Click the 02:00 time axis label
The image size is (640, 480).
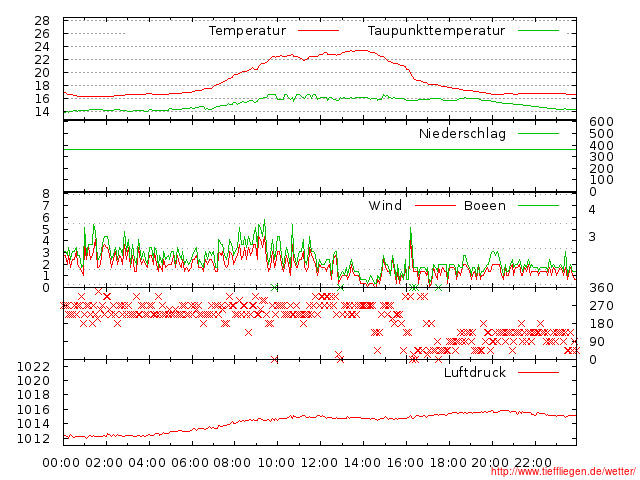[x=104, y=462]
